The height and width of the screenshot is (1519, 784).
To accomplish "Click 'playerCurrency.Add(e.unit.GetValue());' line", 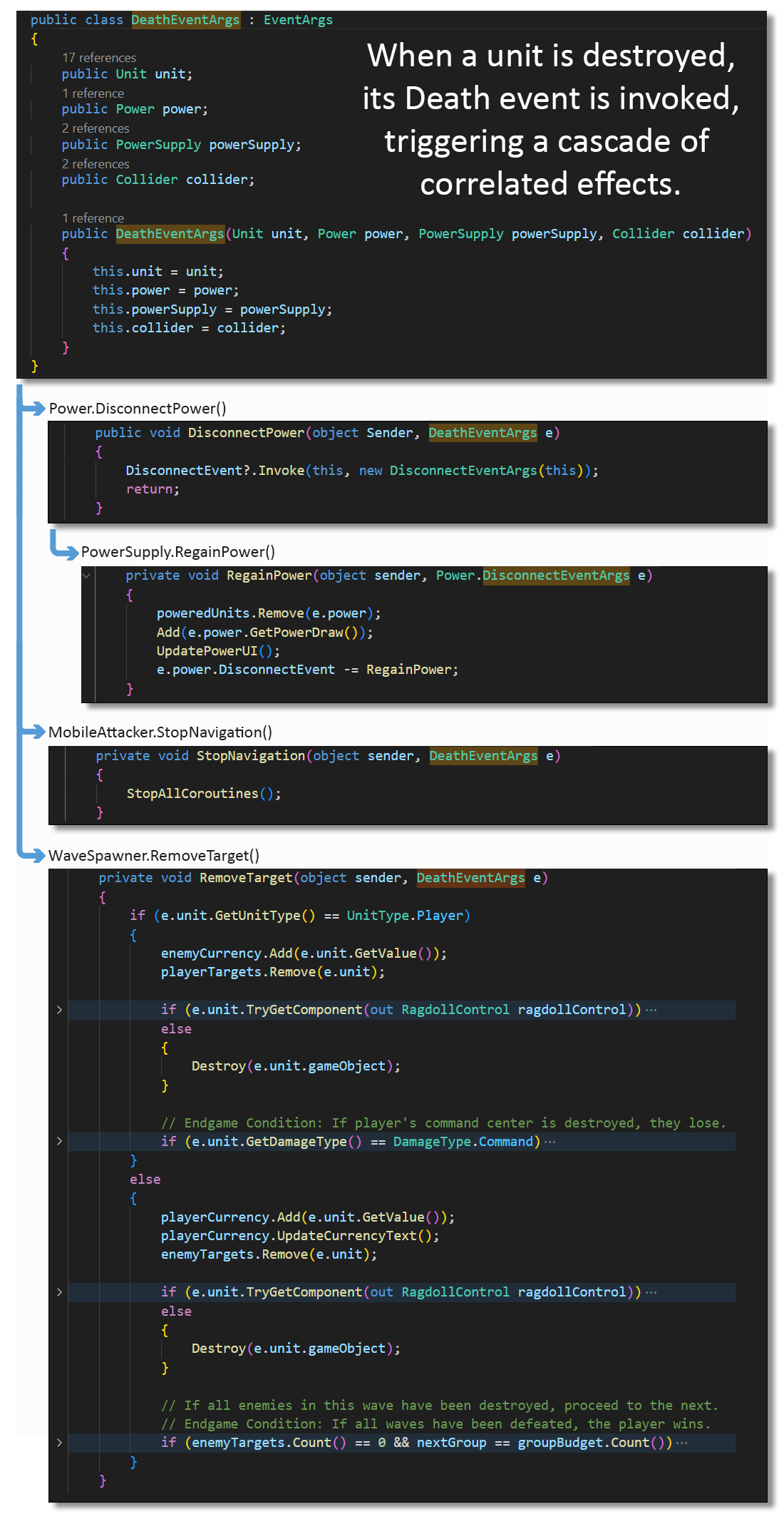I will pyautogui.click(x=307, y=1217).
